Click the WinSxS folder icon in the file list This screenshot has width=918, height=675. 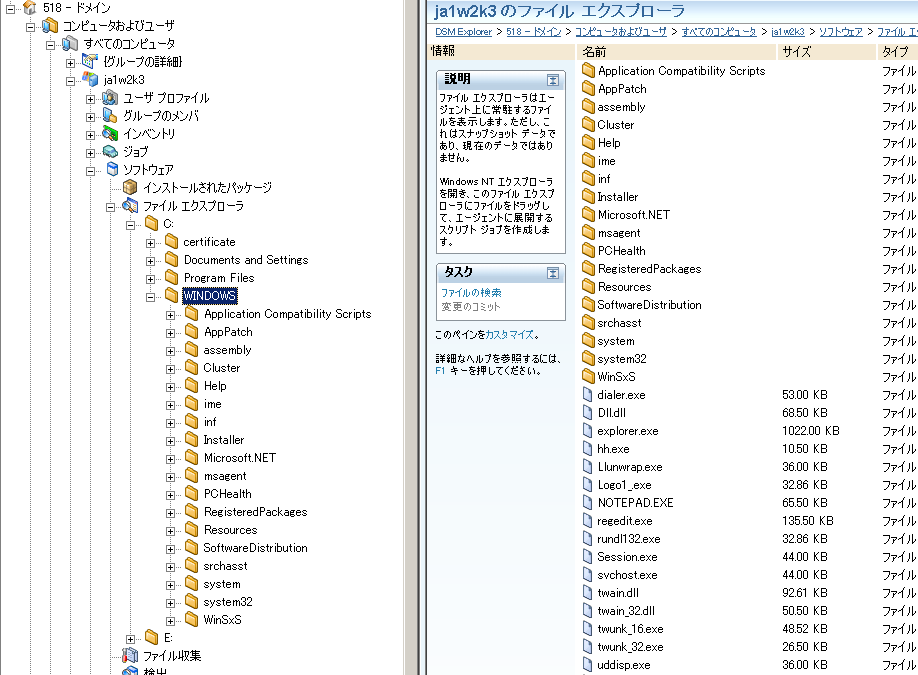(588, 376)
